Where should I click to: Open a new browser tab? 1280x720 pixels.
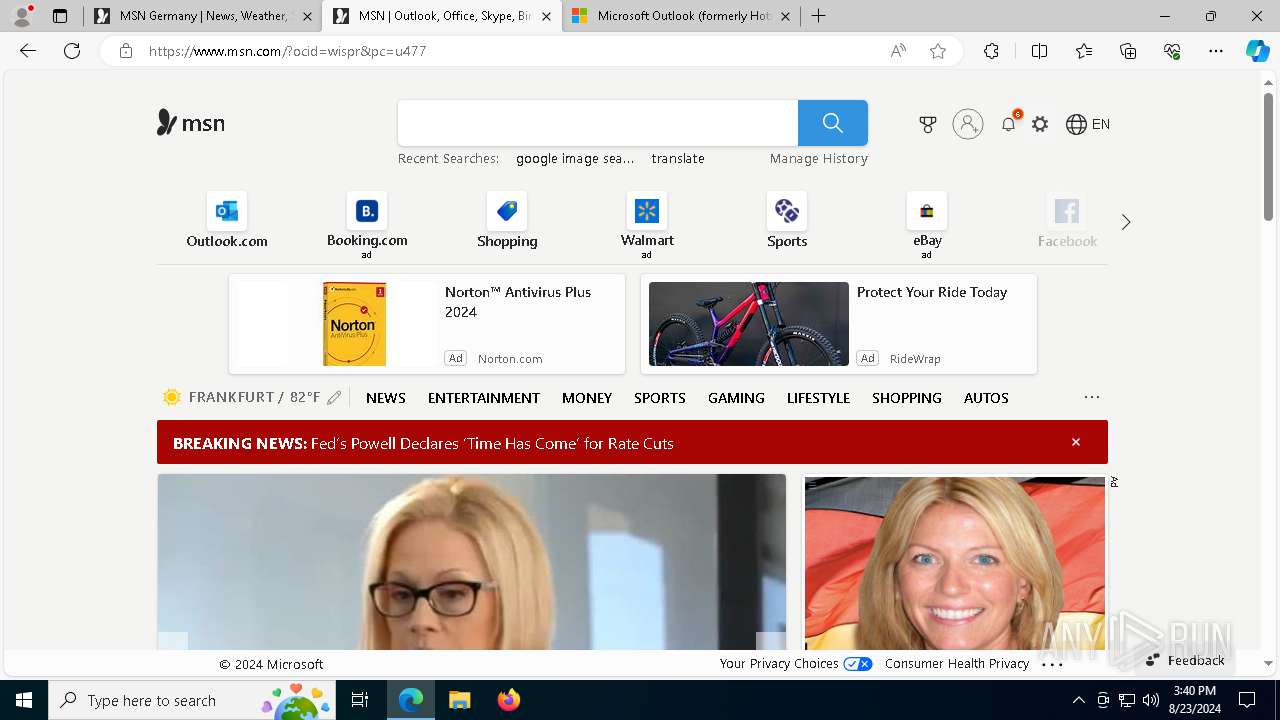click(818, 16)
